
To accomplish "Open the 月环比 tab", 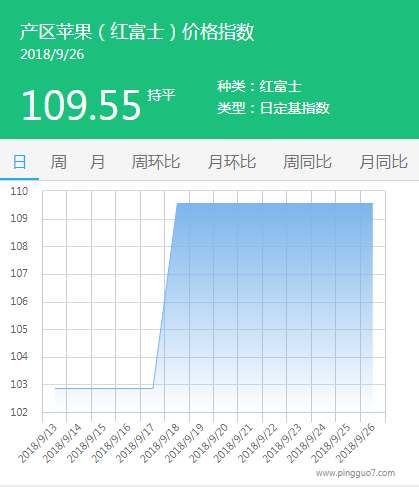I will click(x=232, y=162).
